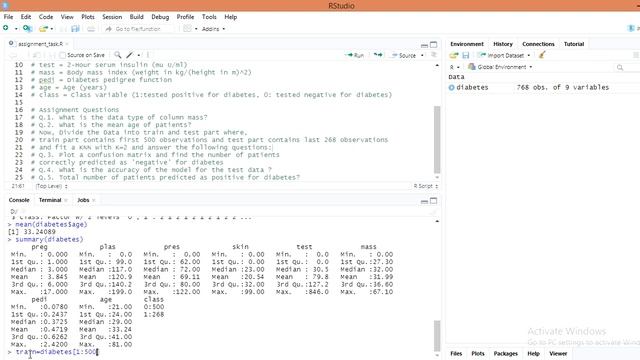Switch to the Tutorial tab

[574, 44]
